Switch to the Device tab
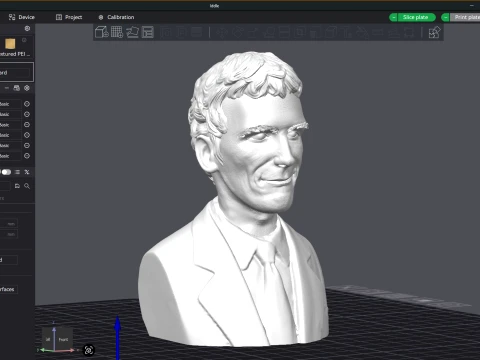Viewport: 480px width, 360px height. point(22,17)
